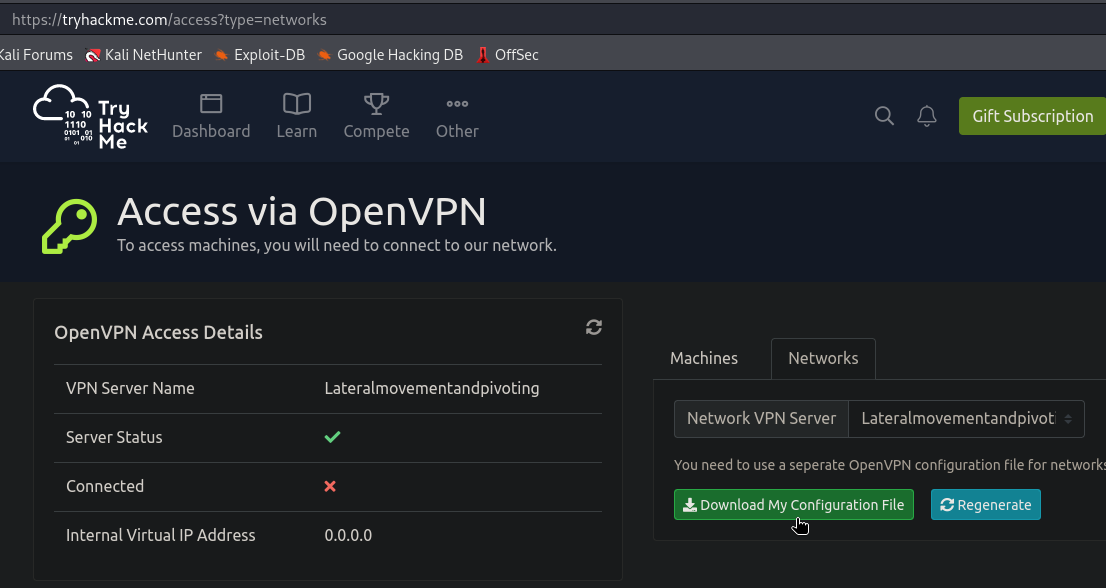Switch to the Networks tab
Screen dimensions: 1106x588
pyautogui.click(x=823, y=358)
